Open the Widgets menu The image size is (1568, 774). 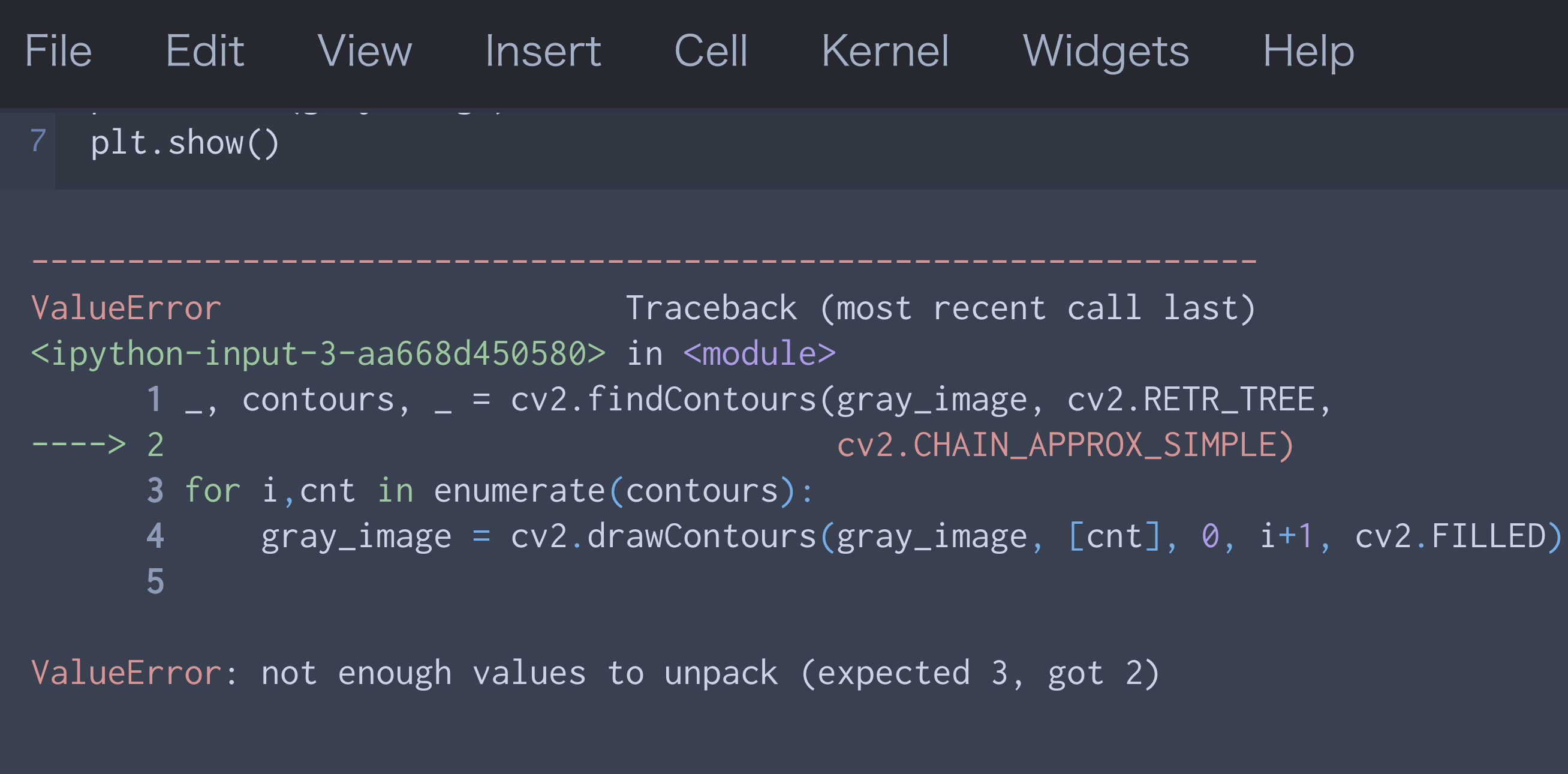[1105, 51]
